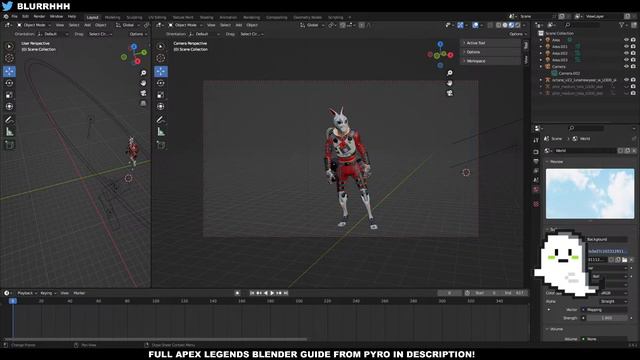This screenshot has height=360, width=640.
Task: Open the Edit menu
Action: pos(25,16)
